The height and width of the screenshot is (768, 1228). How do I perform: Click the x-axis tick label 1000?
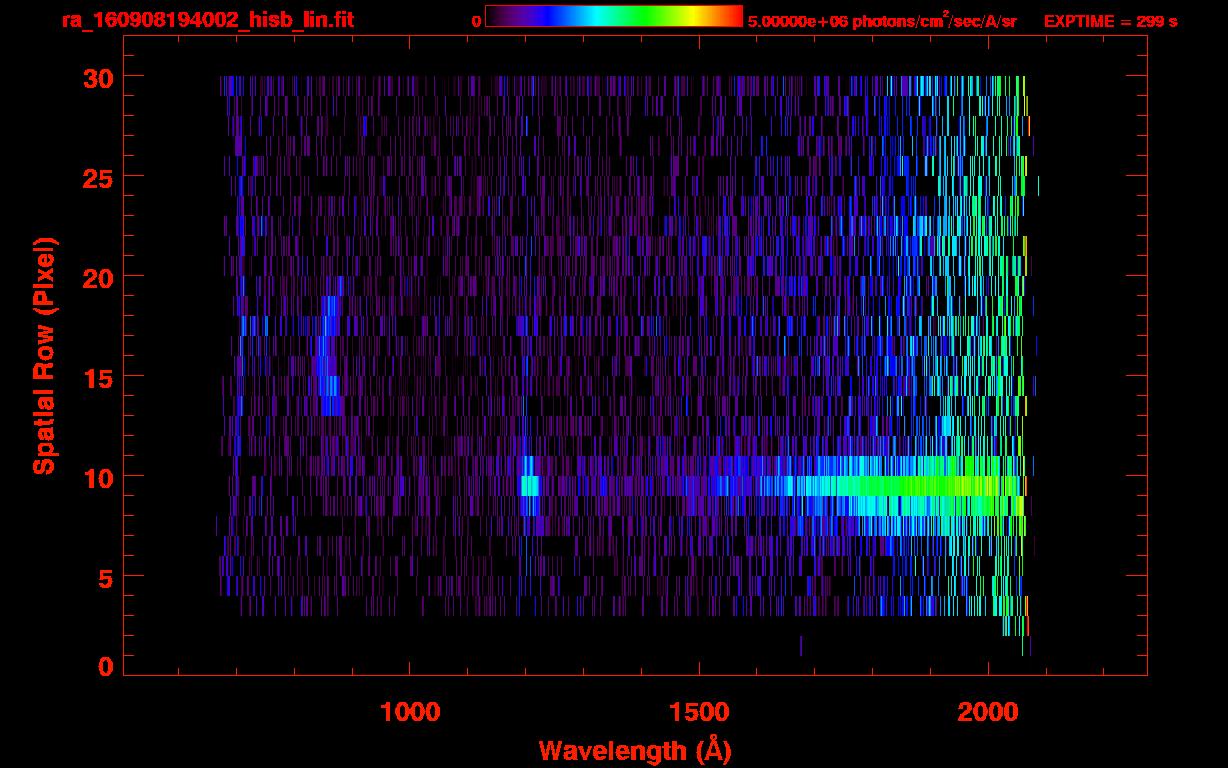[410, 712]
